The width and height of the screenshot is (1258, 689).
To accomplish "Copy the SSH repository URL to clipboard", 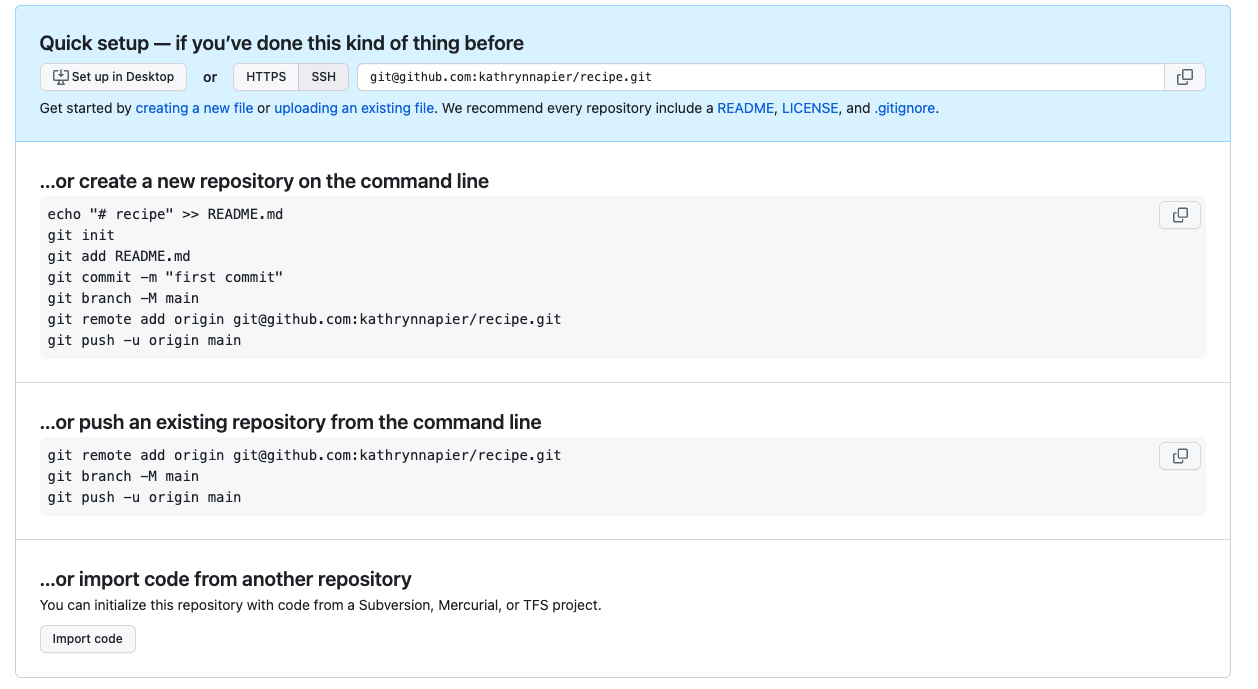I will click(x=1185, y=77).
